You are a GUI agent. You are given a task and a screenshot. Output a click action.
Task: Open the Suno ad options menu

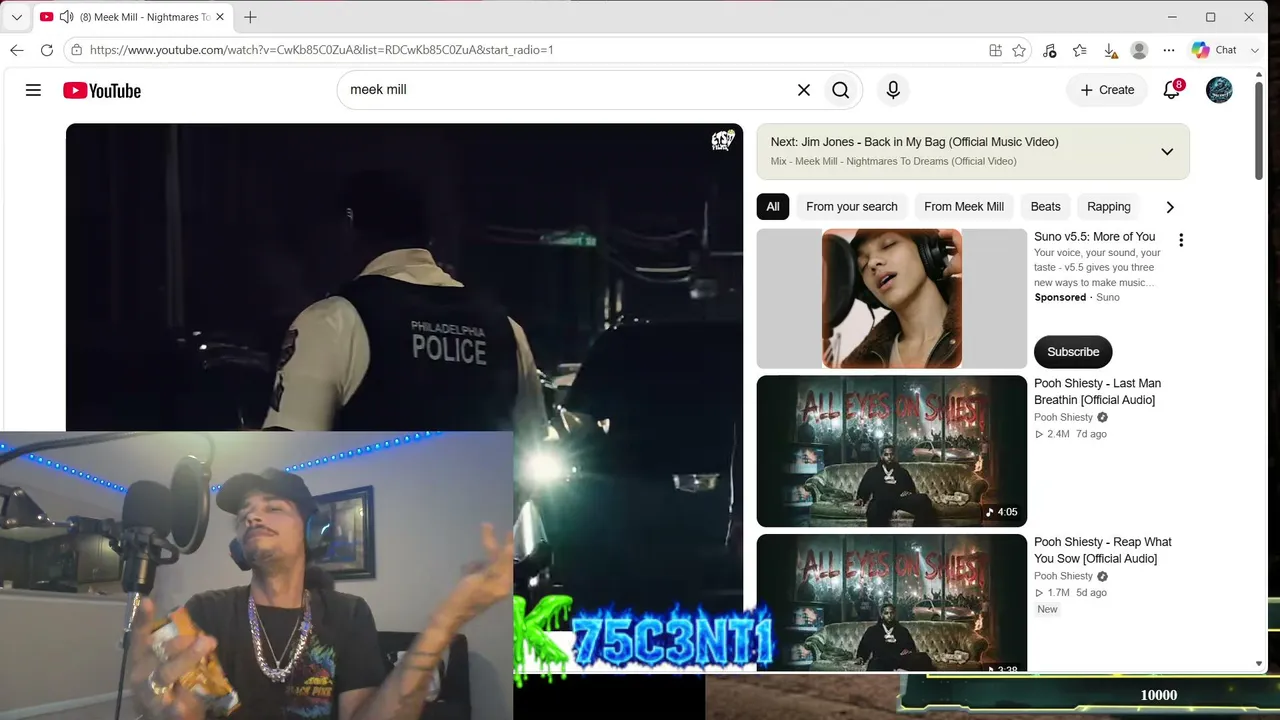pyautogui.click(x=1181, y=240)
